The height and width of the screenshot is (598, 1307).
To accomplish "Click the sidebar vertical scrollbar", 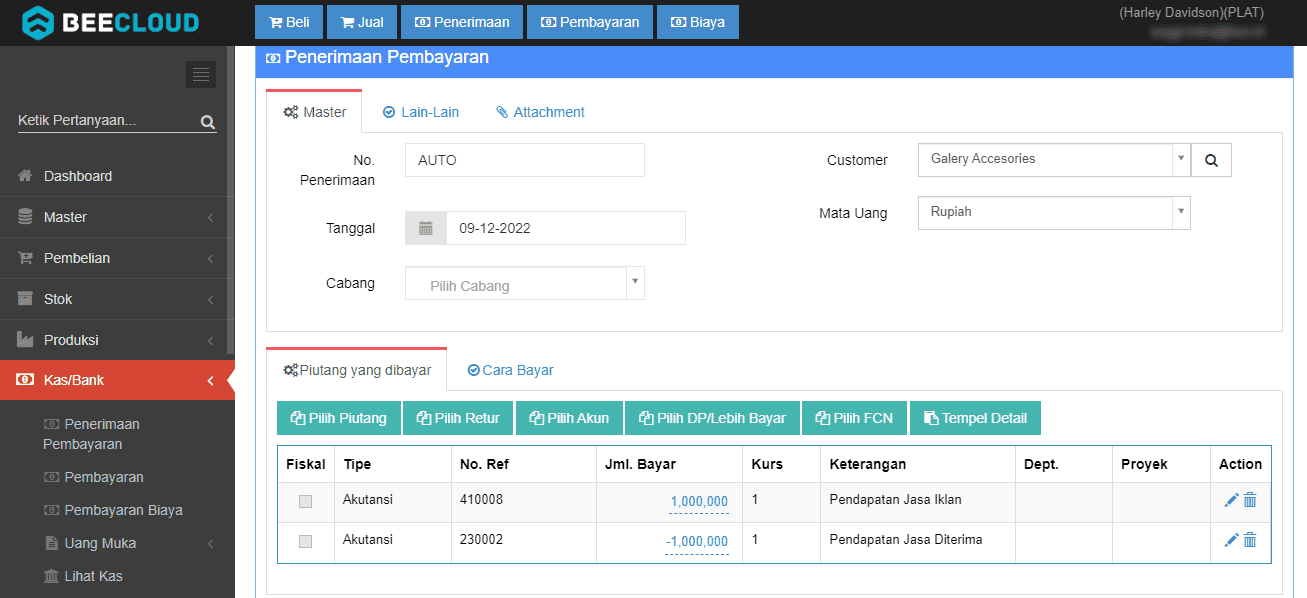I will (x=231, y=200).
